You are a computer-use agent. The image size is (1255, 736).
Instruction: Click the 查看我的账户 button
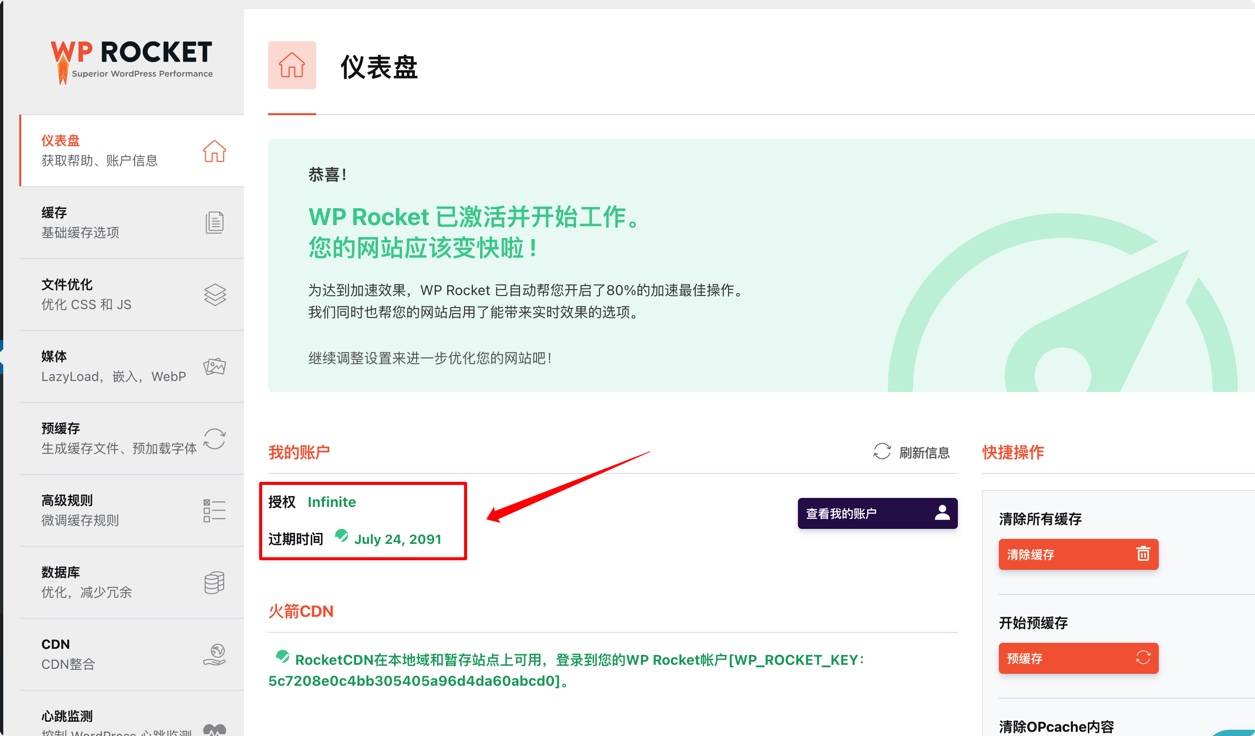coord(878,513)
